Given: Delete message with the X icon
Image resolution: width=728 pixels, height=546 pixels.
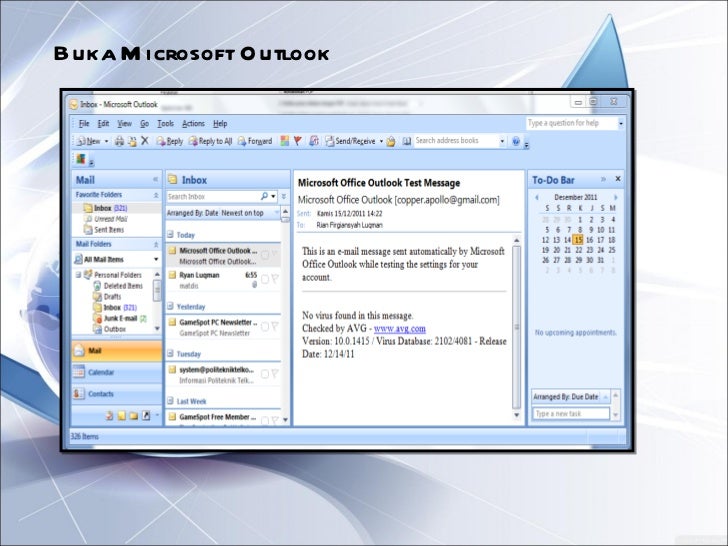Looking at the screenshot, I should tap(145, 141).
